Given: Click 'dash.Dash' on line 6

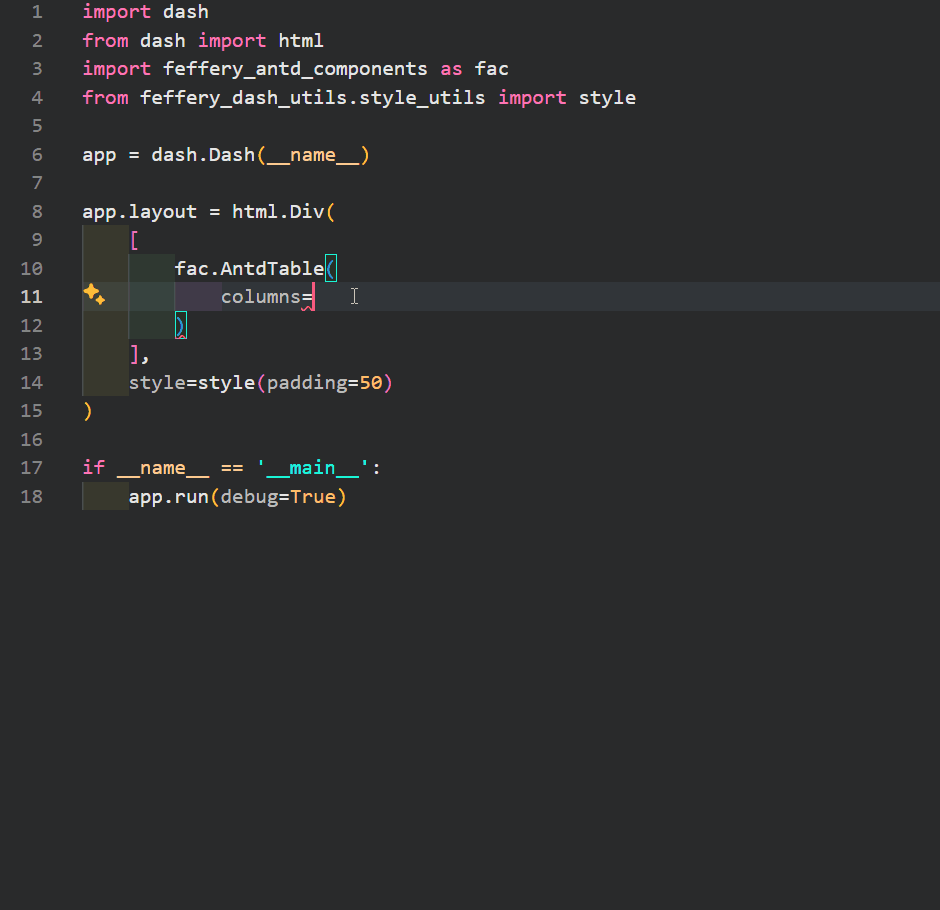Looking at the screenshot, I should point(203,155).
